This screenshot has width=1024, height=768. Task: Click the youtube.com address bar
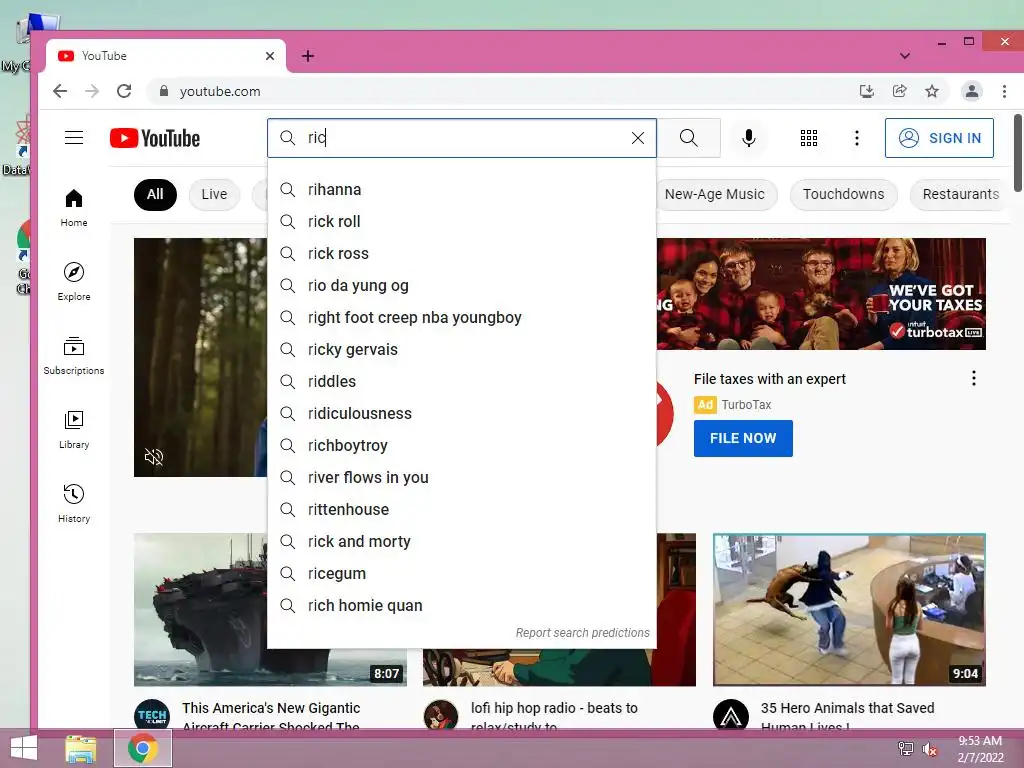pos(503,91)
